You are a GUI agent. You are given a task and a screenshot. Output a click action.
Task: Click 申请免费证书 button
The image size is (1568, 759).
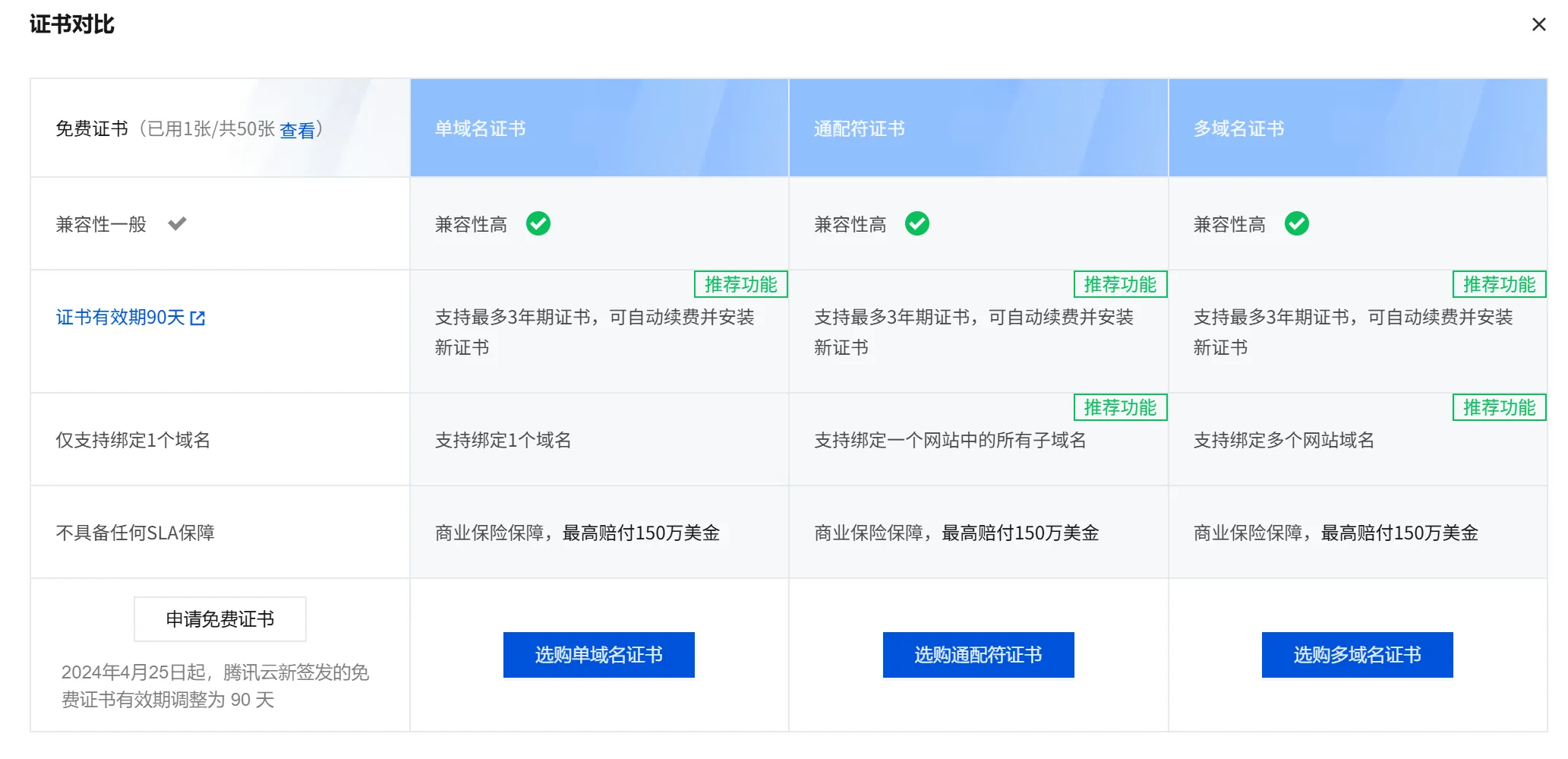[220, 619]
